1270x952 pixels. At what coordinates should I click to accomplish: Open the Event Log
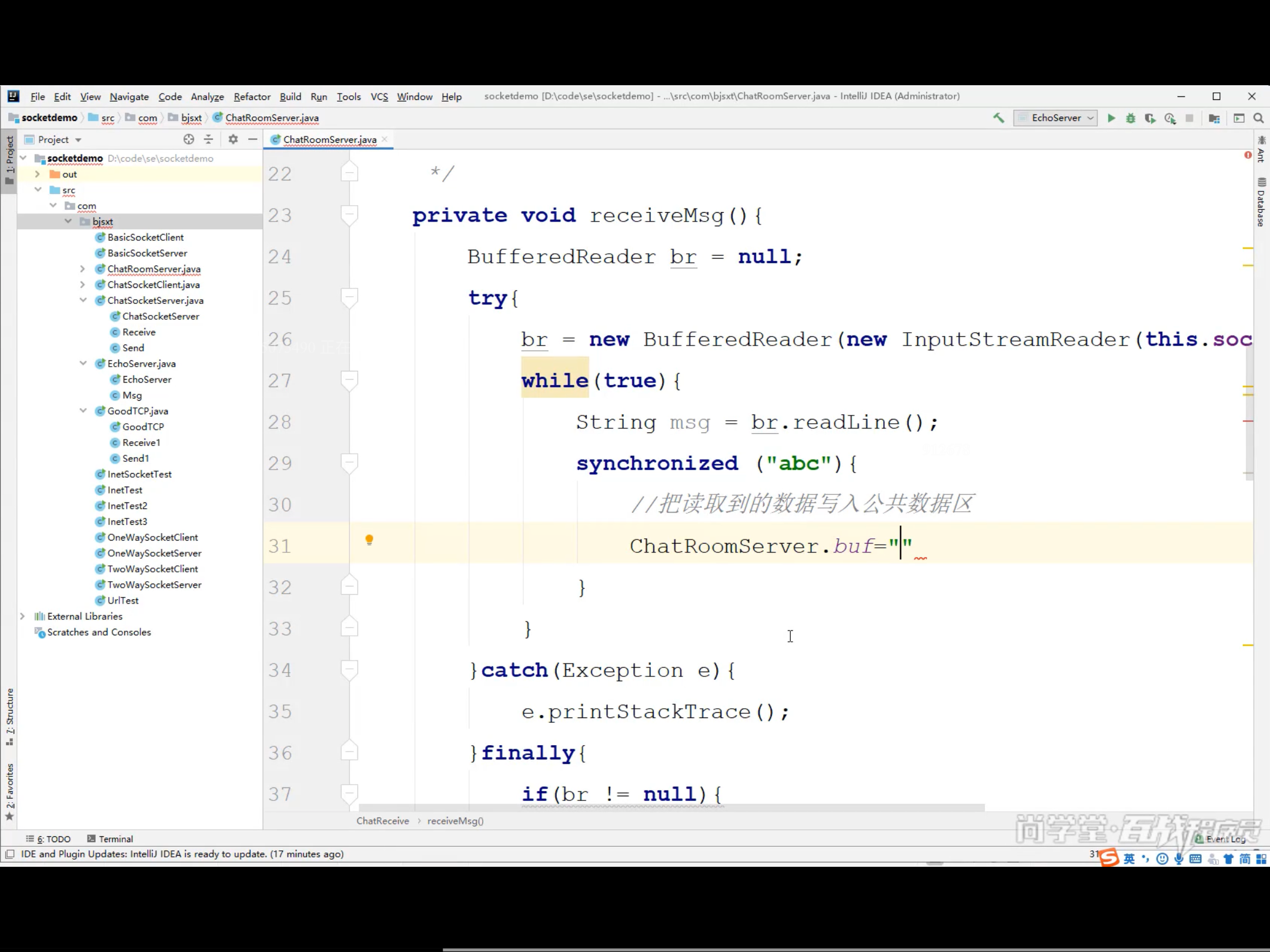tap(1221, 839)
